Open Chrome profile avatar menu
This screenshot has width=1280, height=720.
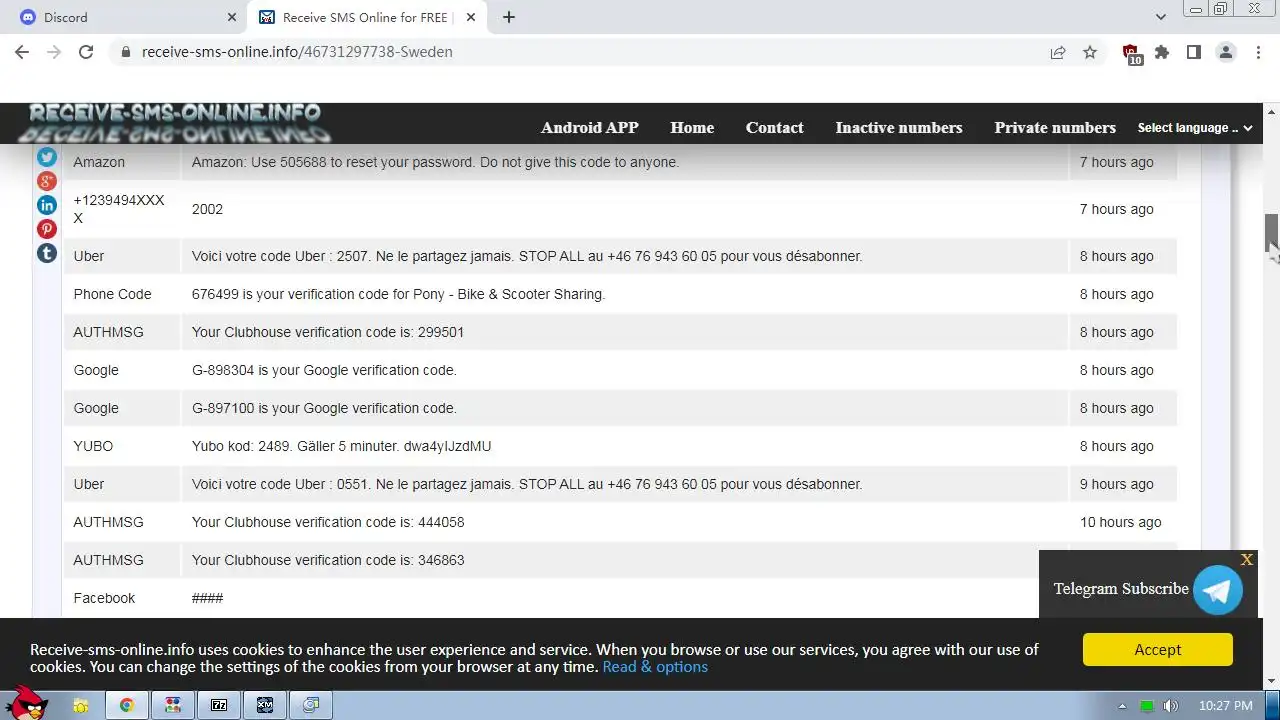[1226, 52]
